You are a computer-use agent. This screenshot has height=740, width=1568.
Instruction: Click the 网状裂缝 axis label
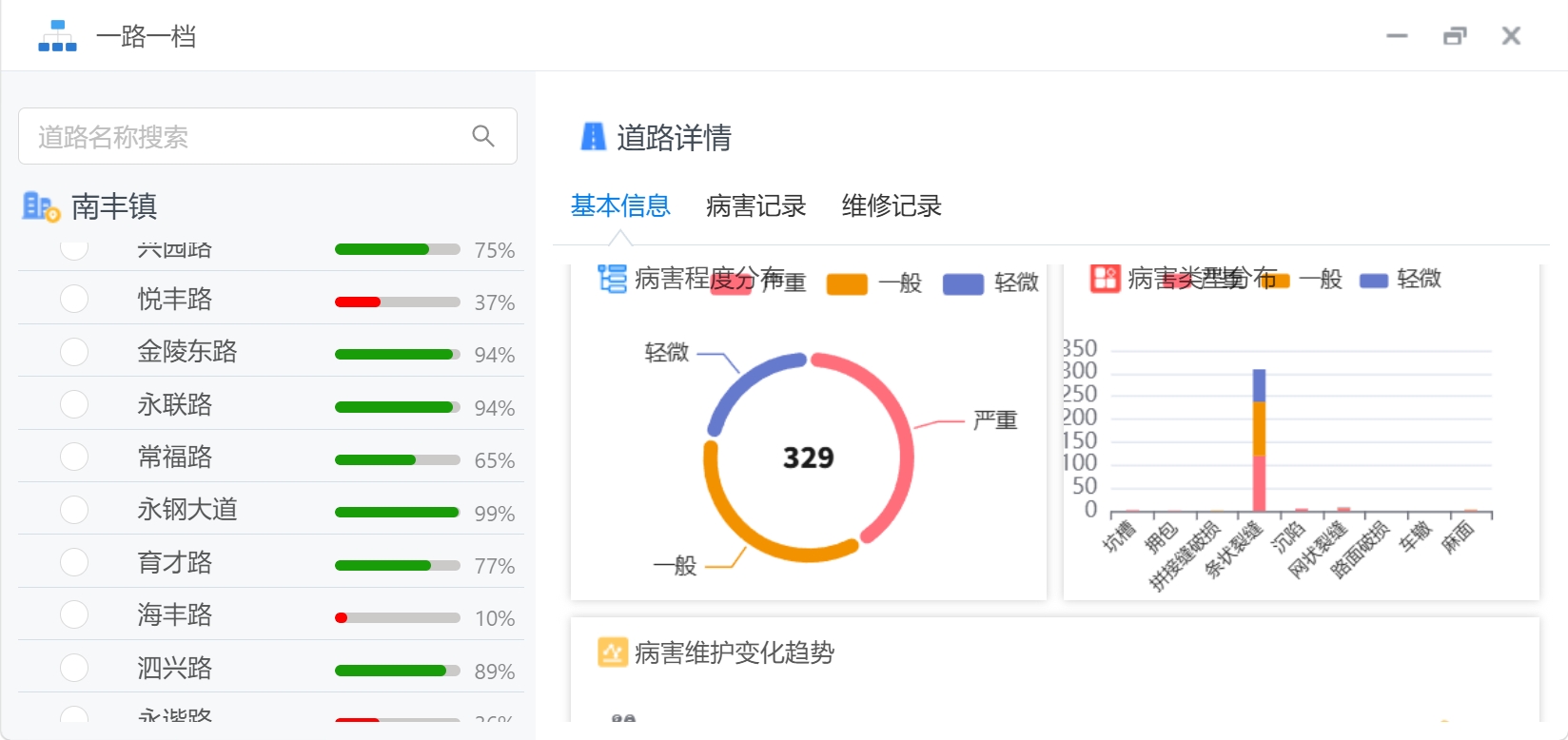pyautogui.click(x=1318, y=550)
